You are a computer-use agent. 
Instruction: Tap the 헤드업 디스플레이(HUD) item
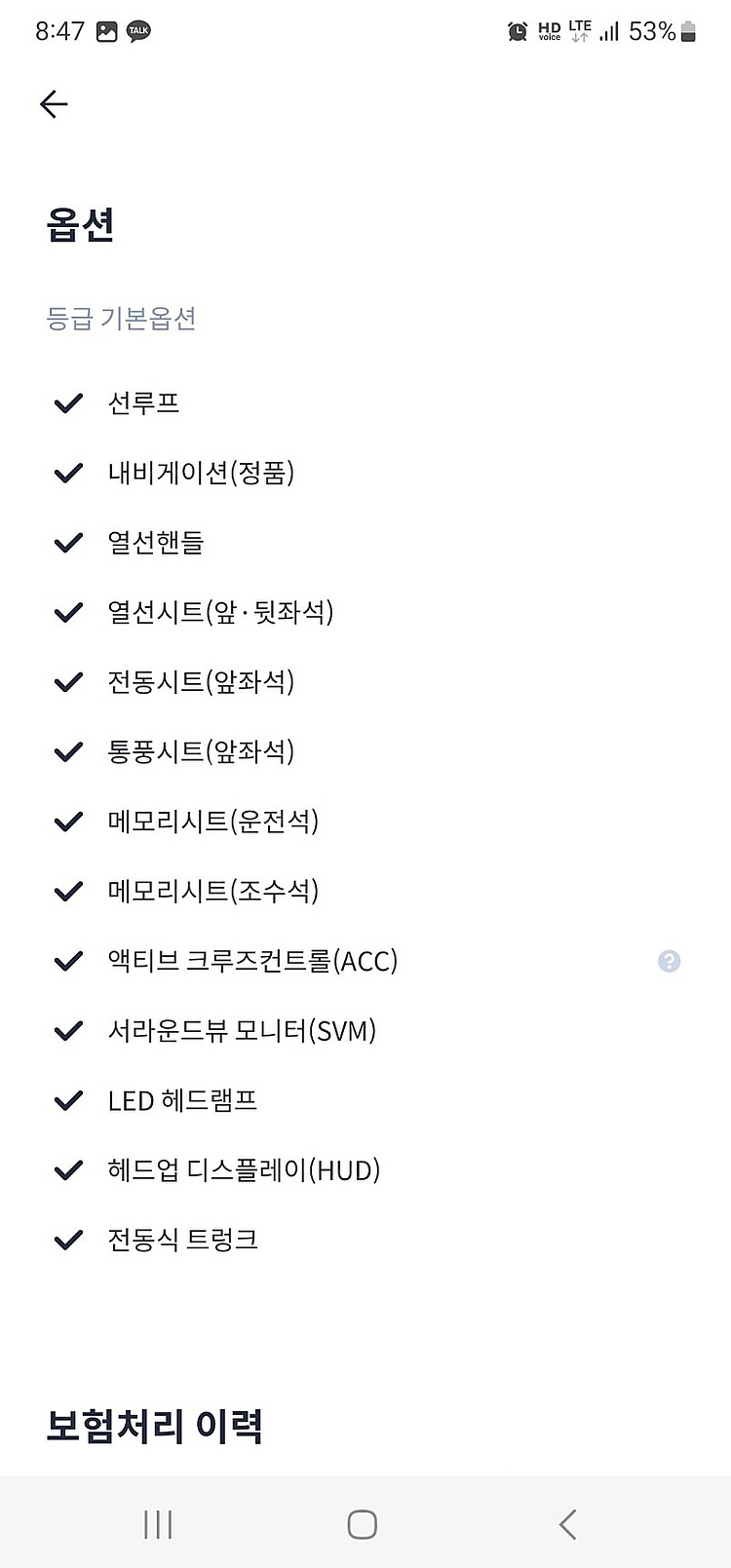[x=244, y=1169]
